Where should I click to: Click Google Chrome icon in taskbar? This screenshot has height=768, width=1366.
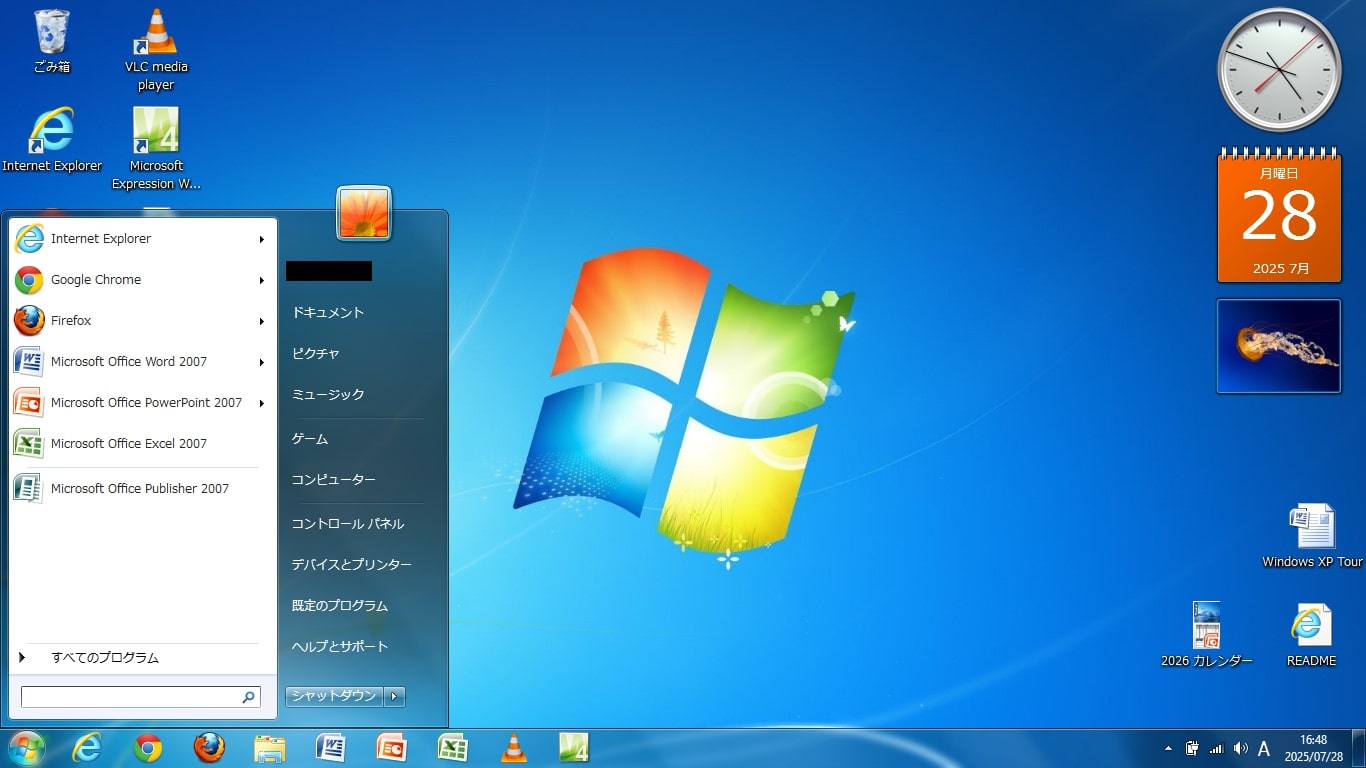pyautogui.click(x=148, y=748)
